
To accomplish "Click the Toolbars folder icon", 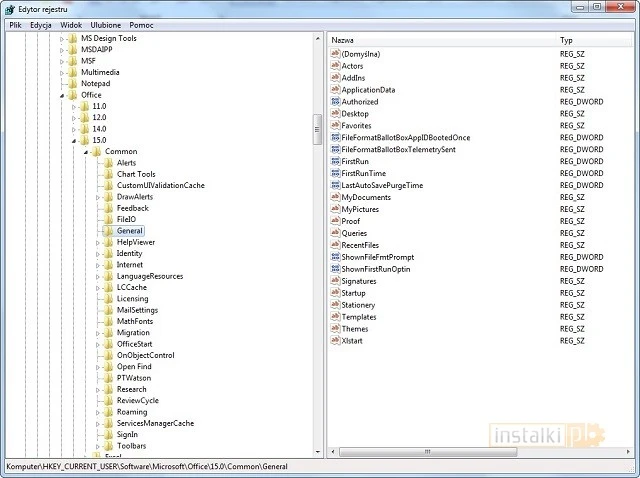I will coord(108,446).
